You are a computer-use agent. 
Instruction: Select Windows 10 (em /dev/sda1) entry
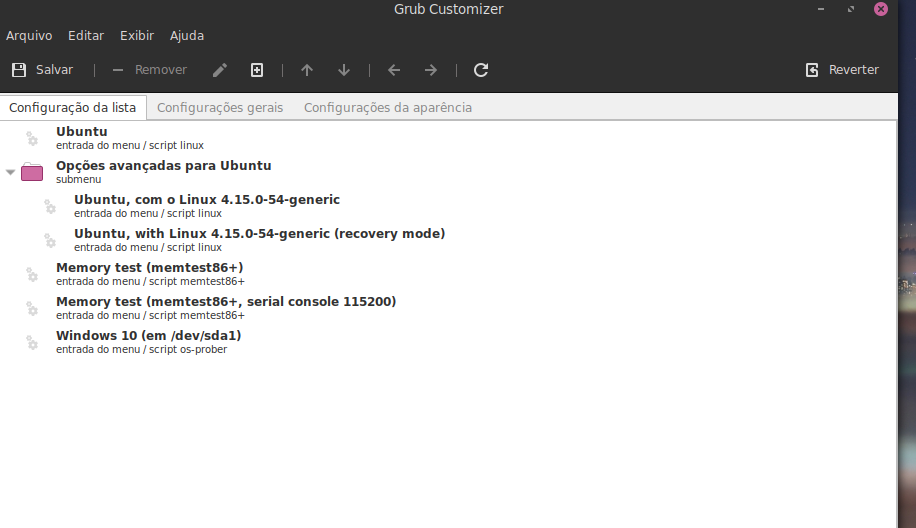tap(449, 341)
